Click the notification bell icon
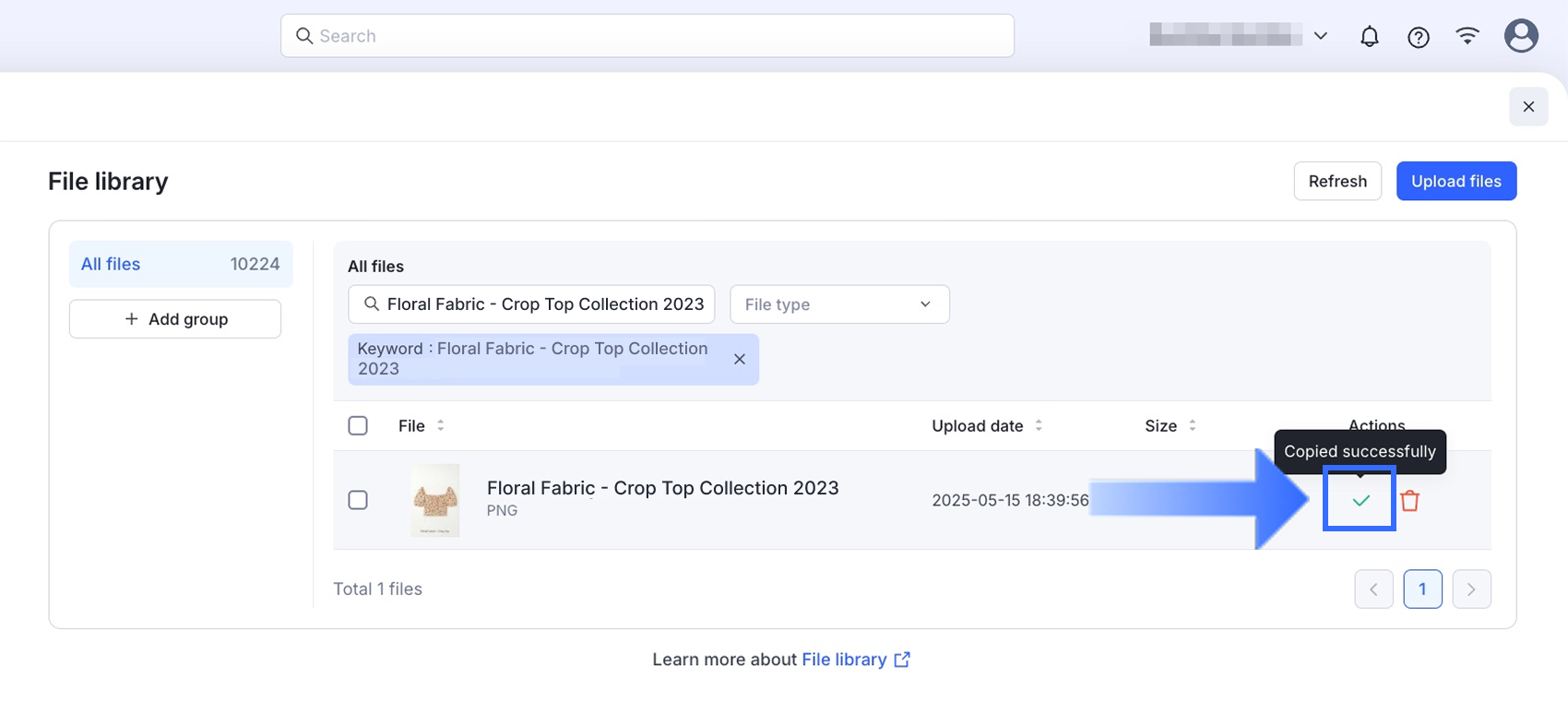 1370,37
